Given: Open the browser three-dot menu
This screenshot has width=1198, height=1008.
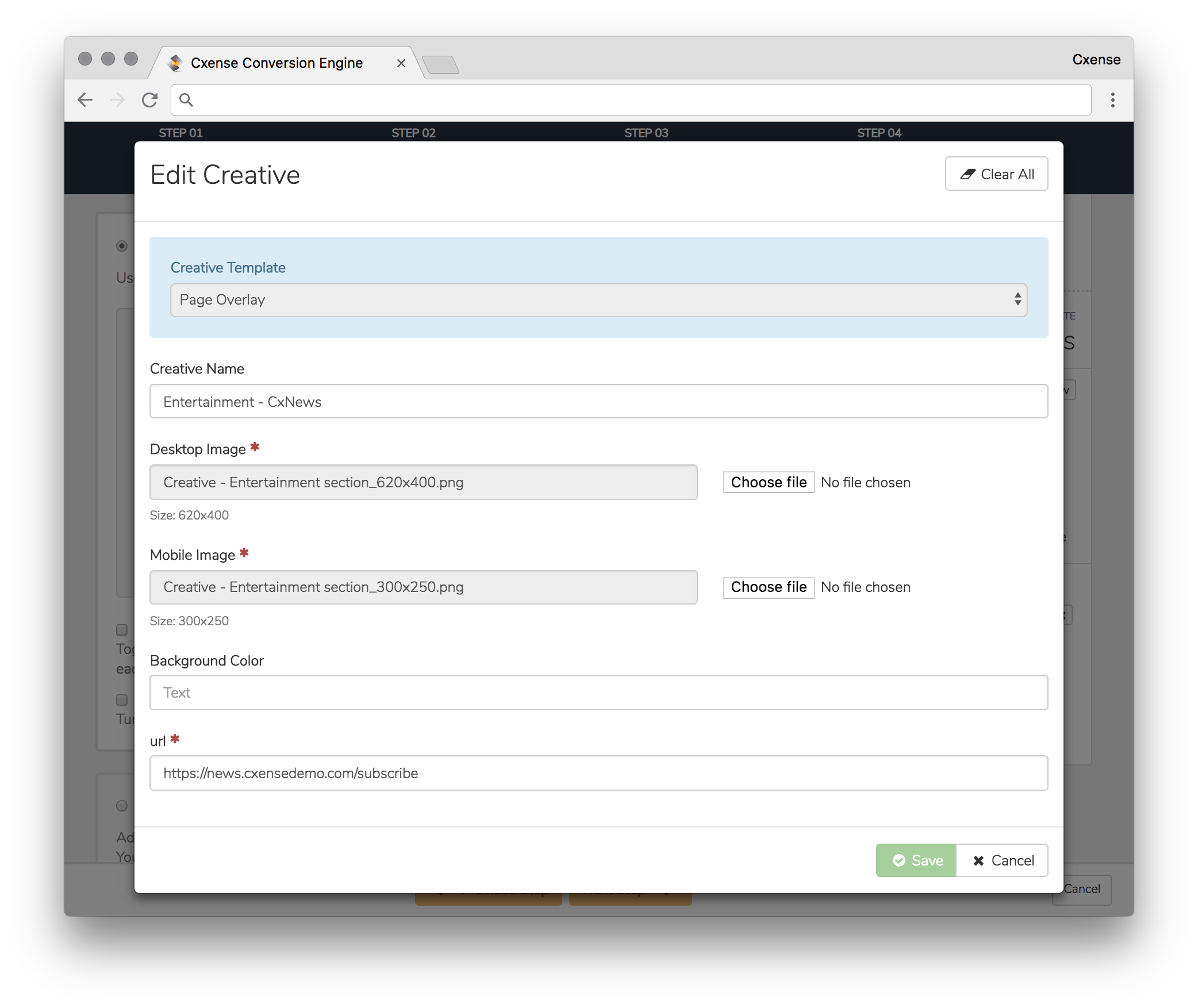Looking at the screenshot, I should pos(1113,100).
